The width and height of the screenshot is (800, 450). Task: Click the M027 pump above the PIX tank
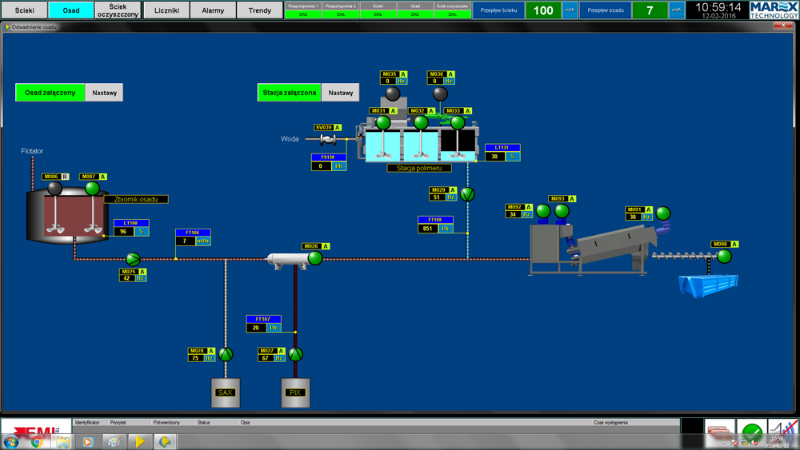tap(295, 355)
